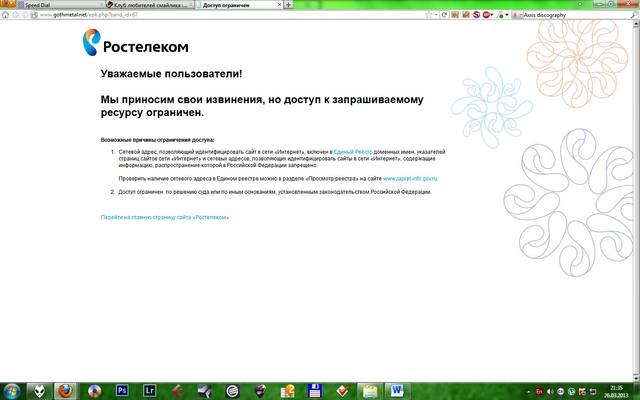Open the grey tool app taskbar icon
This screenshot has width=640, height=400.
205,391
